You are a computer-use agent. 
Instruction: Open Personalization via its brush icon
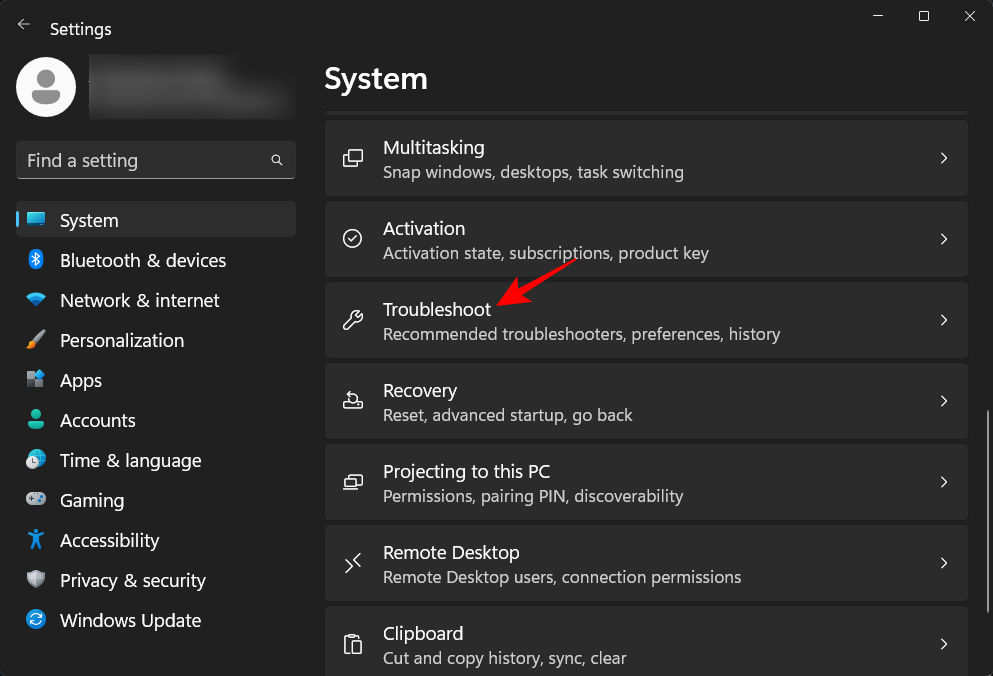[36, 340]
